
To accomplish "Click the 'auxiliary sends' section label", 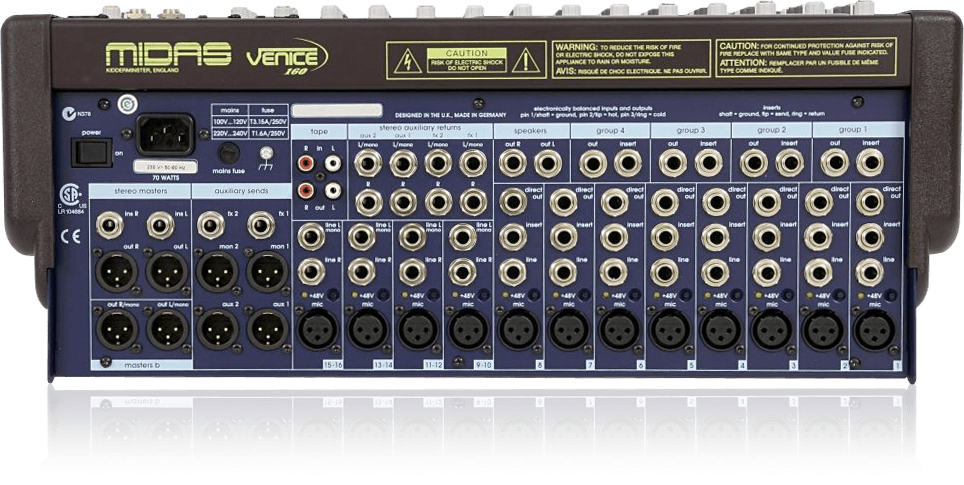I will pyautogui.click(x=242, y=191).
